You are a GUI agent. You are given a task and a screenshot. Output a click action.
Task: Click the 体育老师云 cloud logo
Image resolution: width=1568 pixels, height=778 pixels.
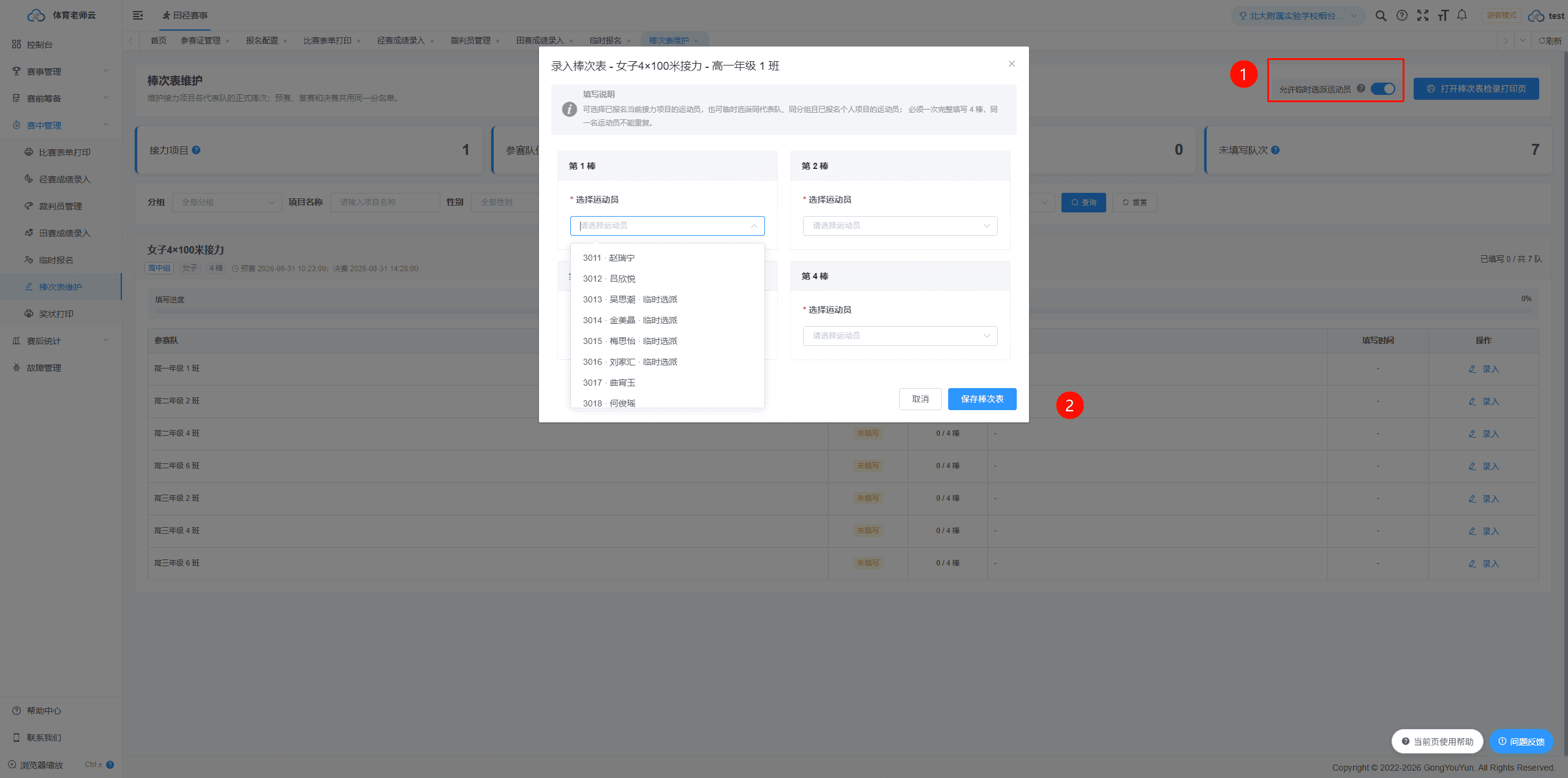pos(36,15)
